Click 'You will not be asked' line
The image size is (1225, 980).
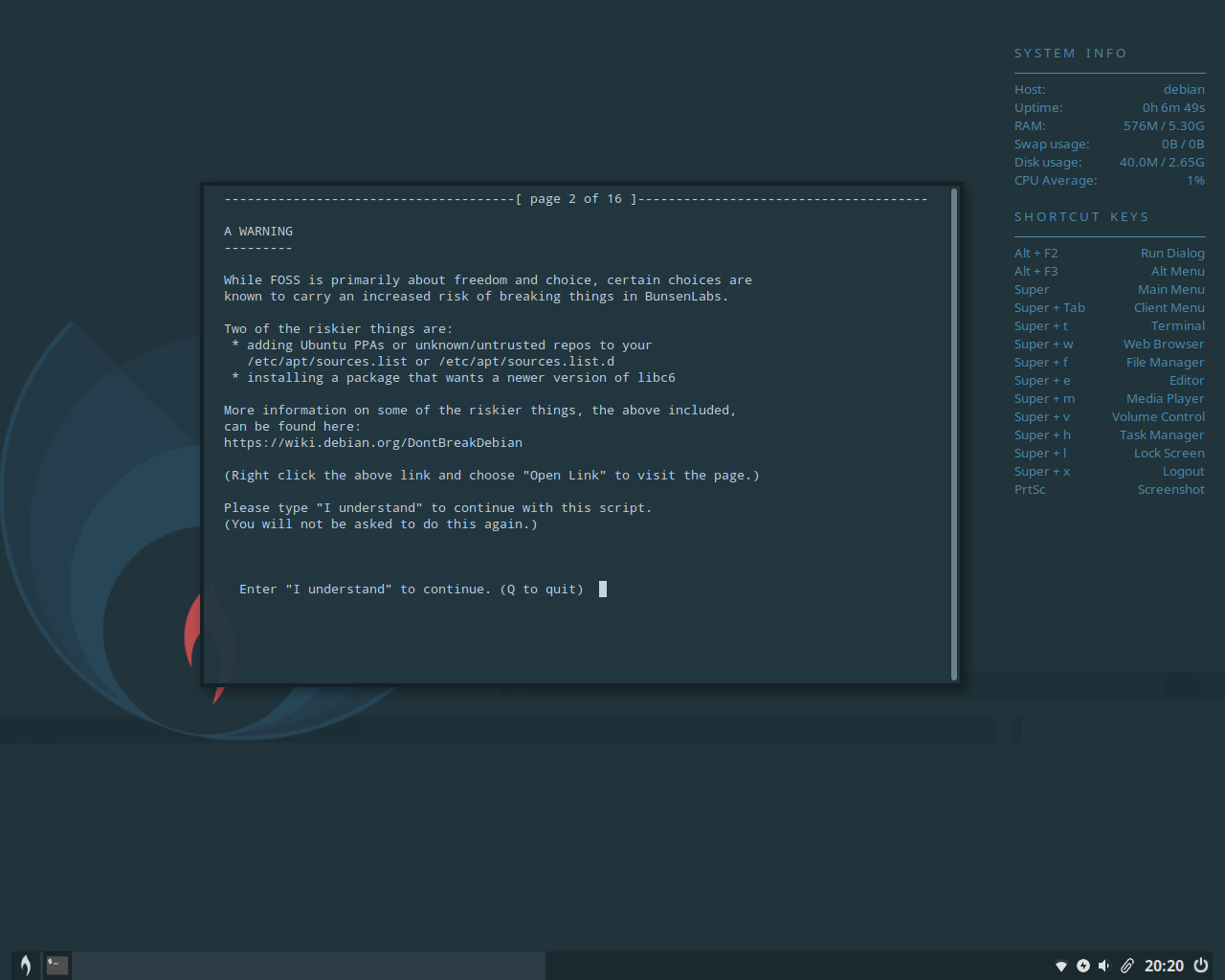pos(381,523)
